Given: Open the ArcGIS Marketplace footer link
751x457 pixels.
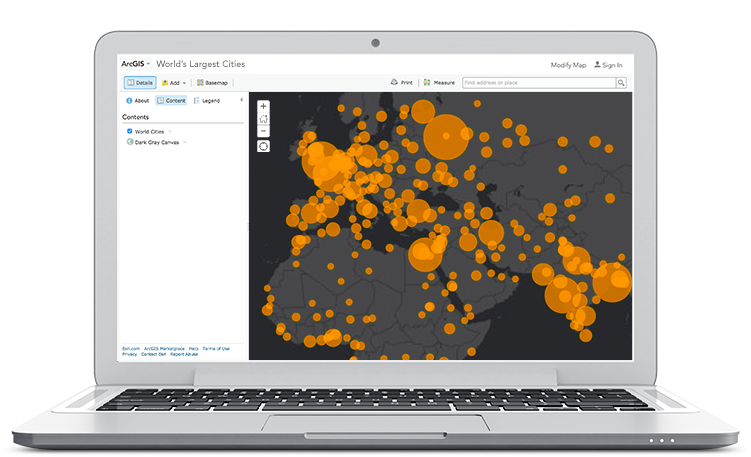Looking at the screenshot, I should [x=164, y=349].
